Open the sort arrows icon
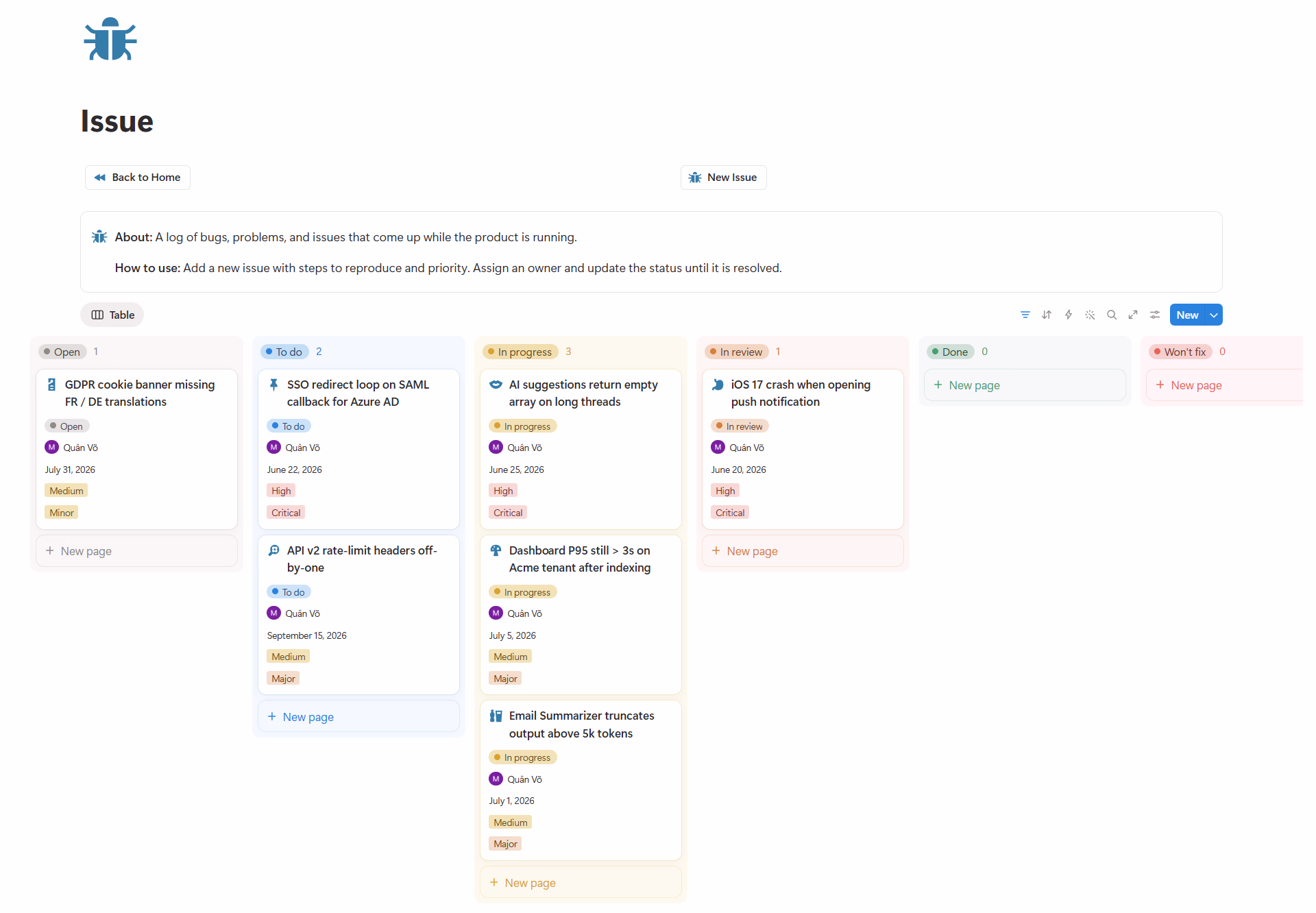1316x913 pixels. point(1047,315)
